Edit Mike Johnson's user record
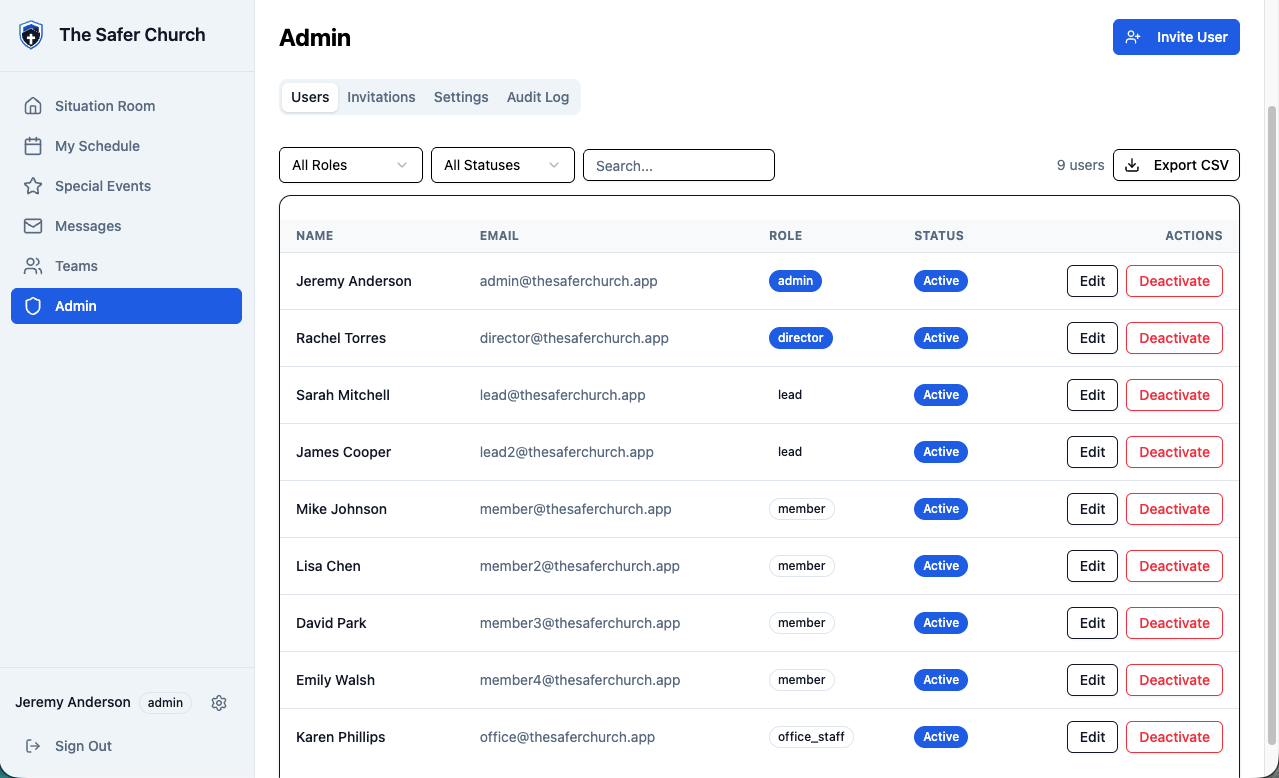Screen dimensions: 1279x778 [x=1092, y=509]
